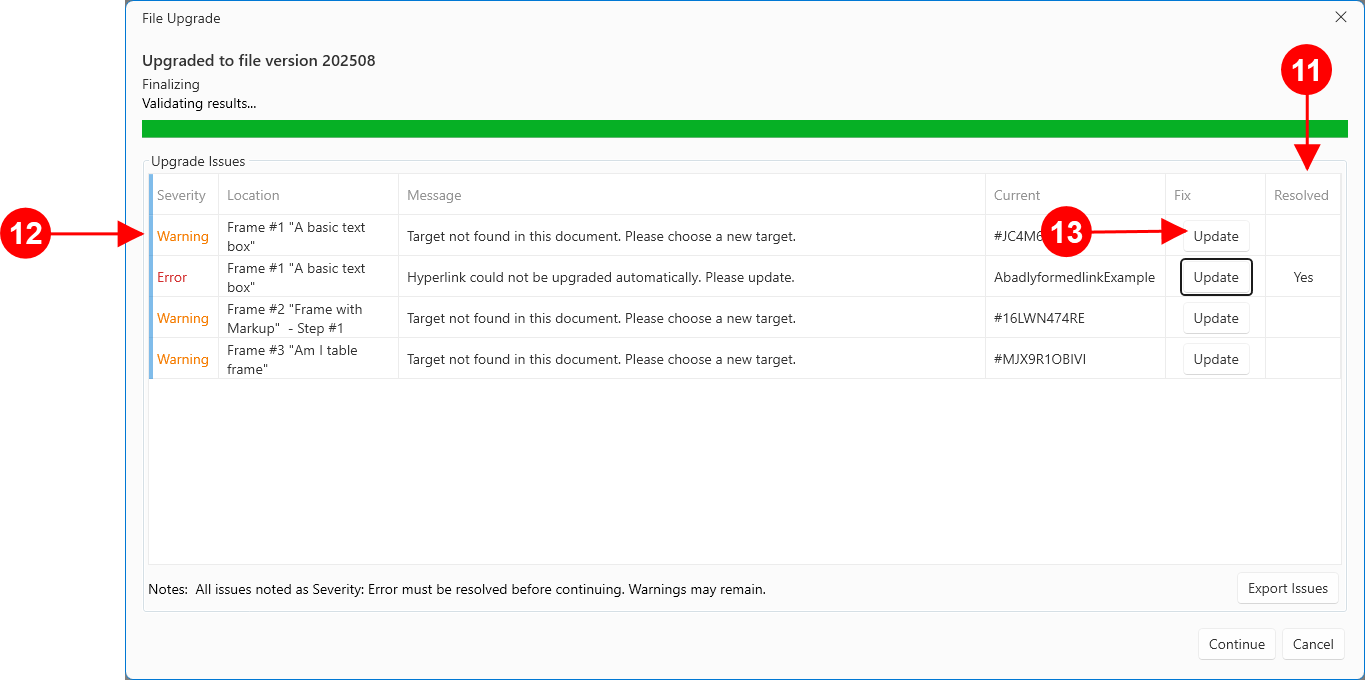Click Update for the first Warning row
The image size is (1365, 680).
(x=1216, y=236)
